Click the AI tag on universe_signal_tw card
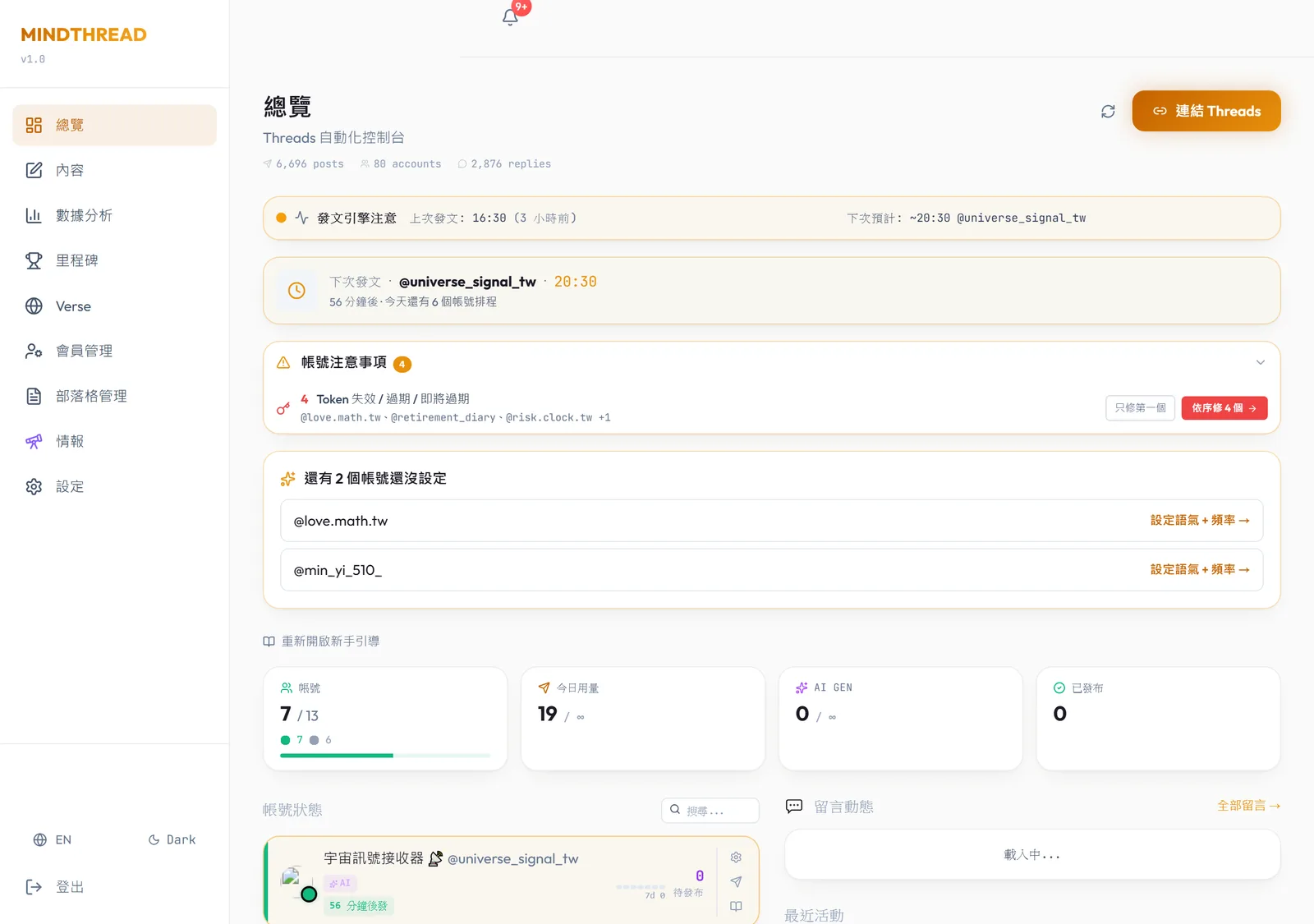The width and height of the screenshot is (1314, 924). pos(341,884)
